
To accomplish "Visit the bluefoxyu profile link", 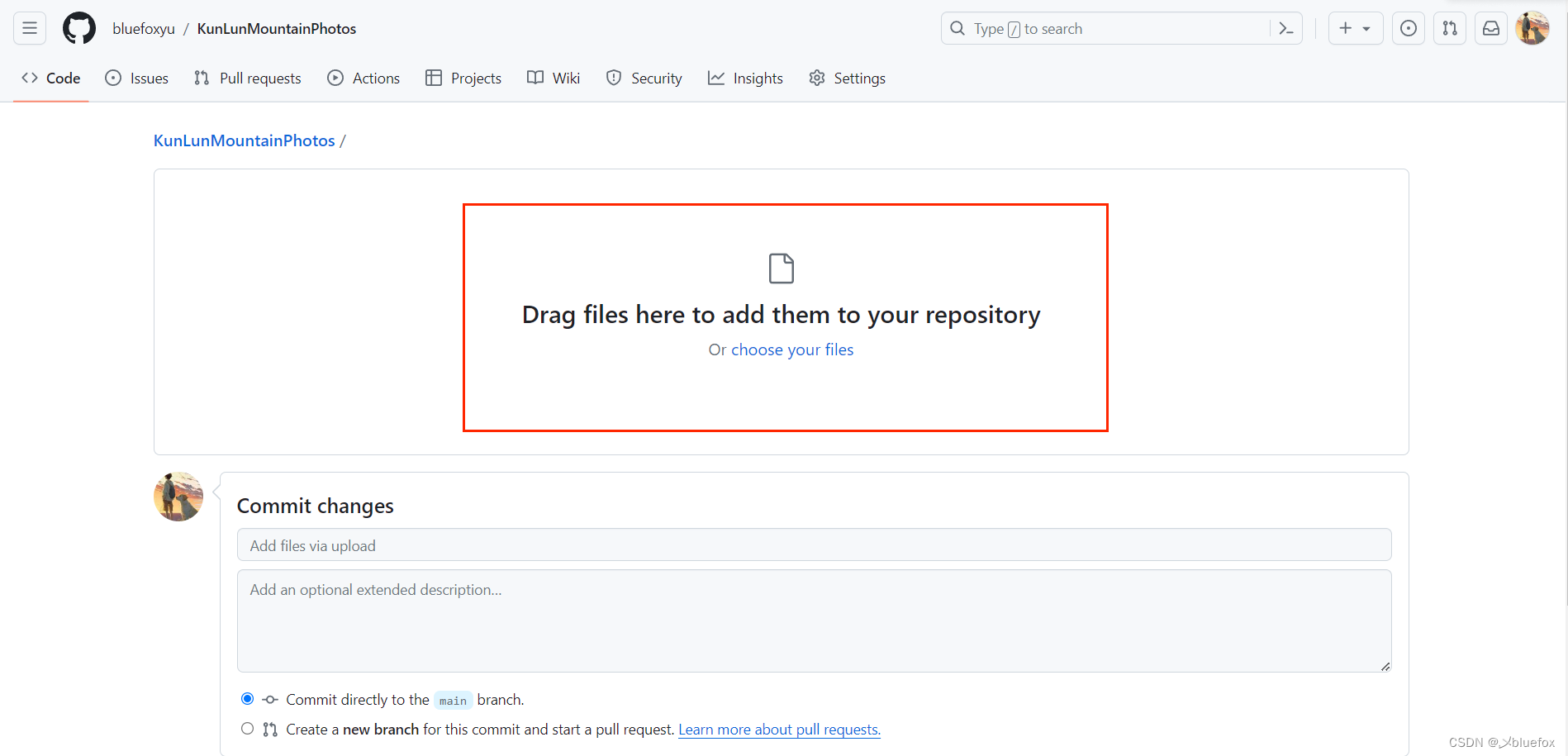I will tap(144, 27).
